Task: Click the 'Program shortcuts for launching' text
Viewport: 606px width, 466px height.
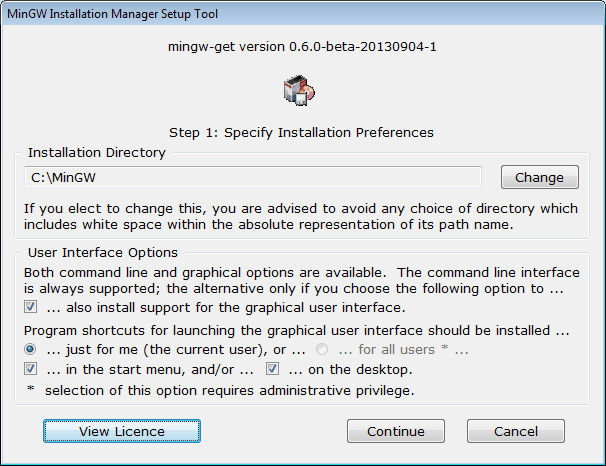Action: (295, 329)
